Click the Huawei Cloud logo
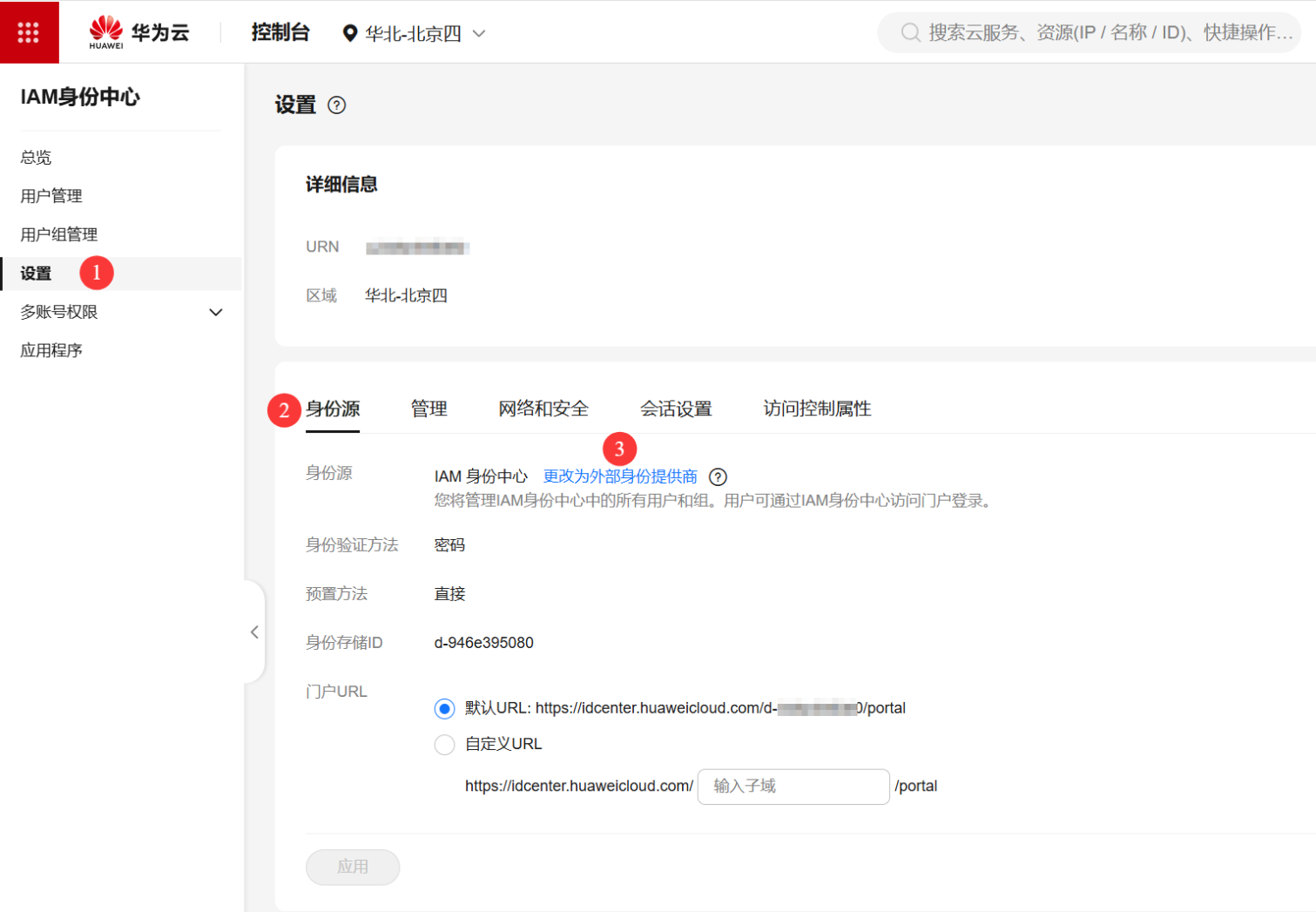This screenshot has width=1316, height=912. point(139,32)
